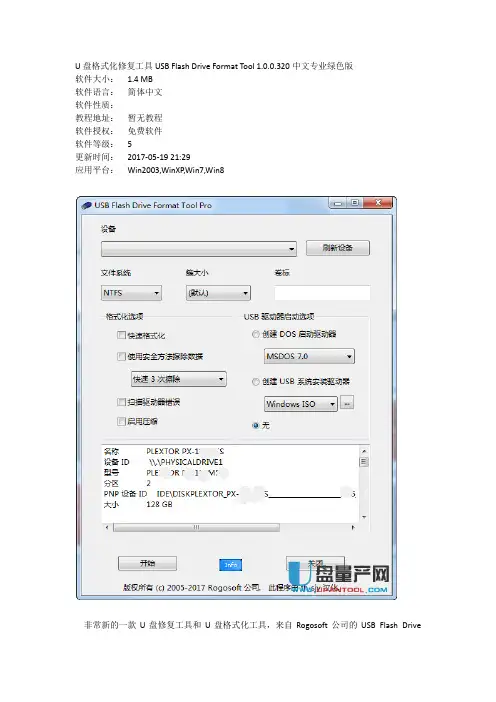496x702 pixels.
Task: Select the 无 radio button
Action: [x=256, y=425]
